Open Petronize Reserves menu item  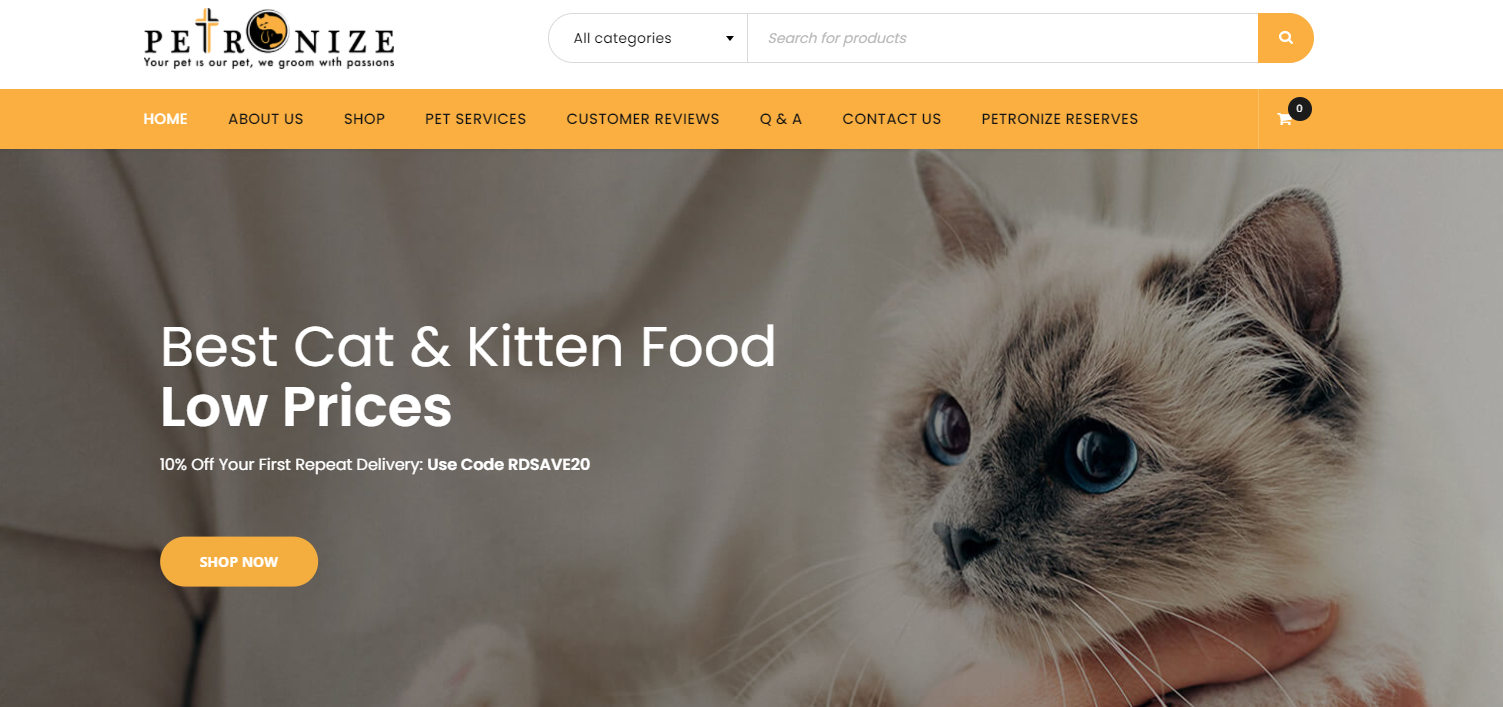pyautogui.click(x=1060, y=119)
